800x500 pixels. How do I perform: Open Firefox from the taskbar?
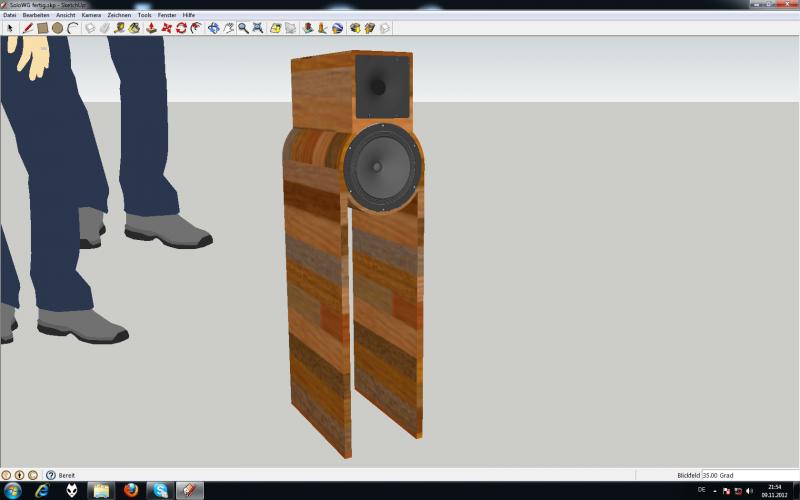click(130, 491)
